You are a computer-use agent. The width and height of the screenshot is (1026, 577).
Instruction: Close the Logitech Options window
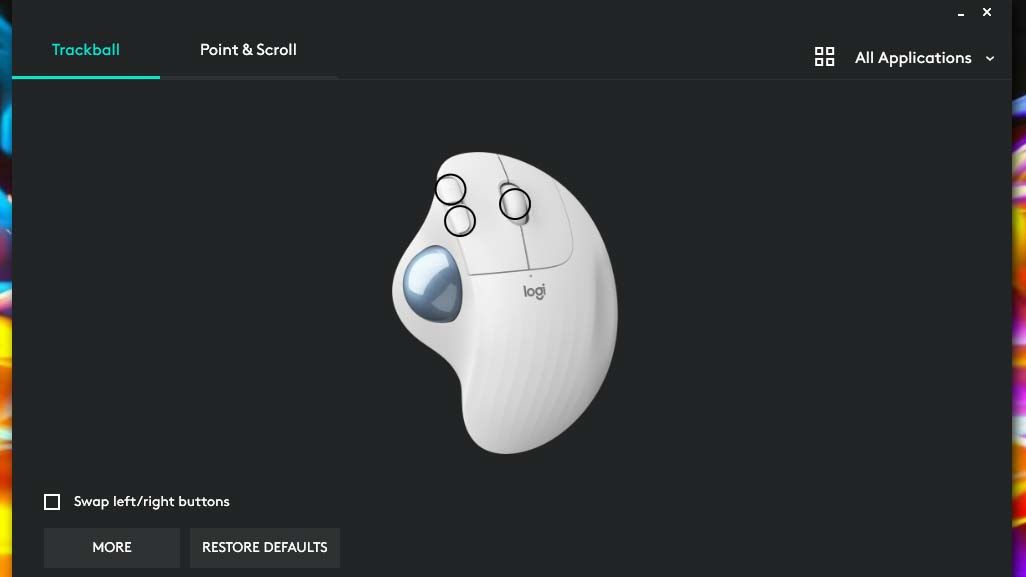(987, 12)
